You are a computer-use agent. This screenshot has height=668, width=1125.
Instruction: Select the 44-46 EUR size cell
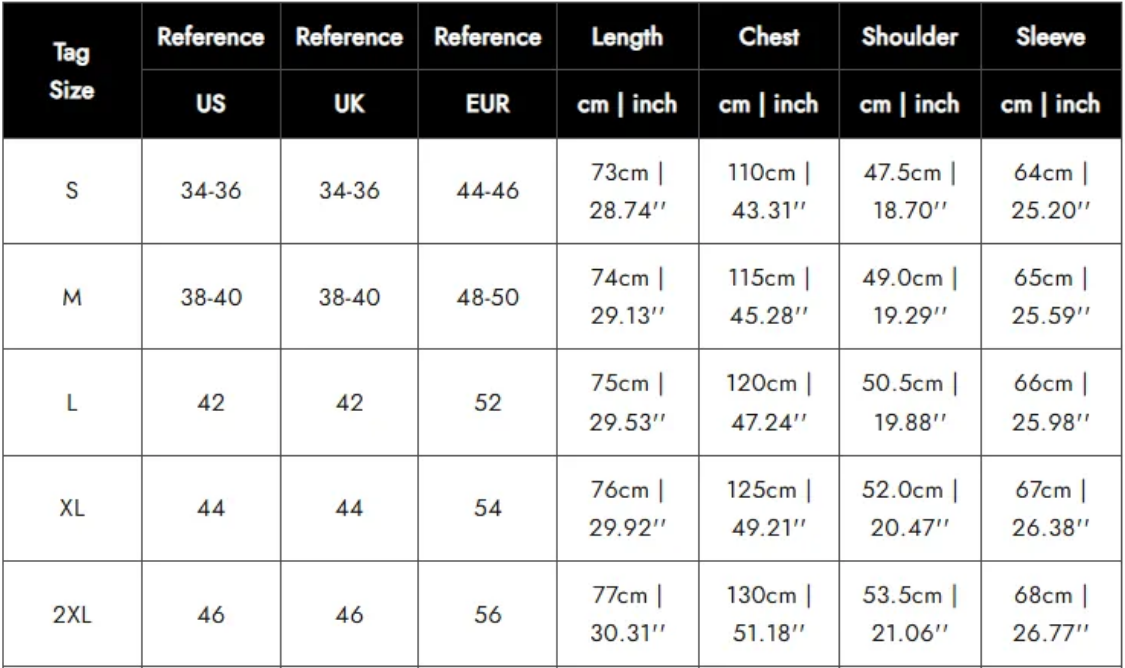click(488, 191)
